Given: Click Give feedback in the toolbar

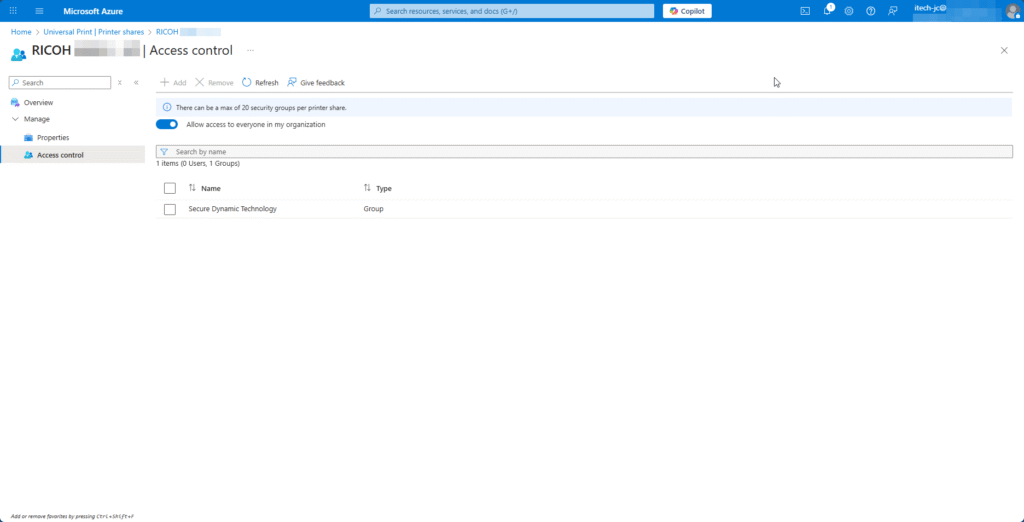Looking at the screenshot, I should tap(316, 83).
